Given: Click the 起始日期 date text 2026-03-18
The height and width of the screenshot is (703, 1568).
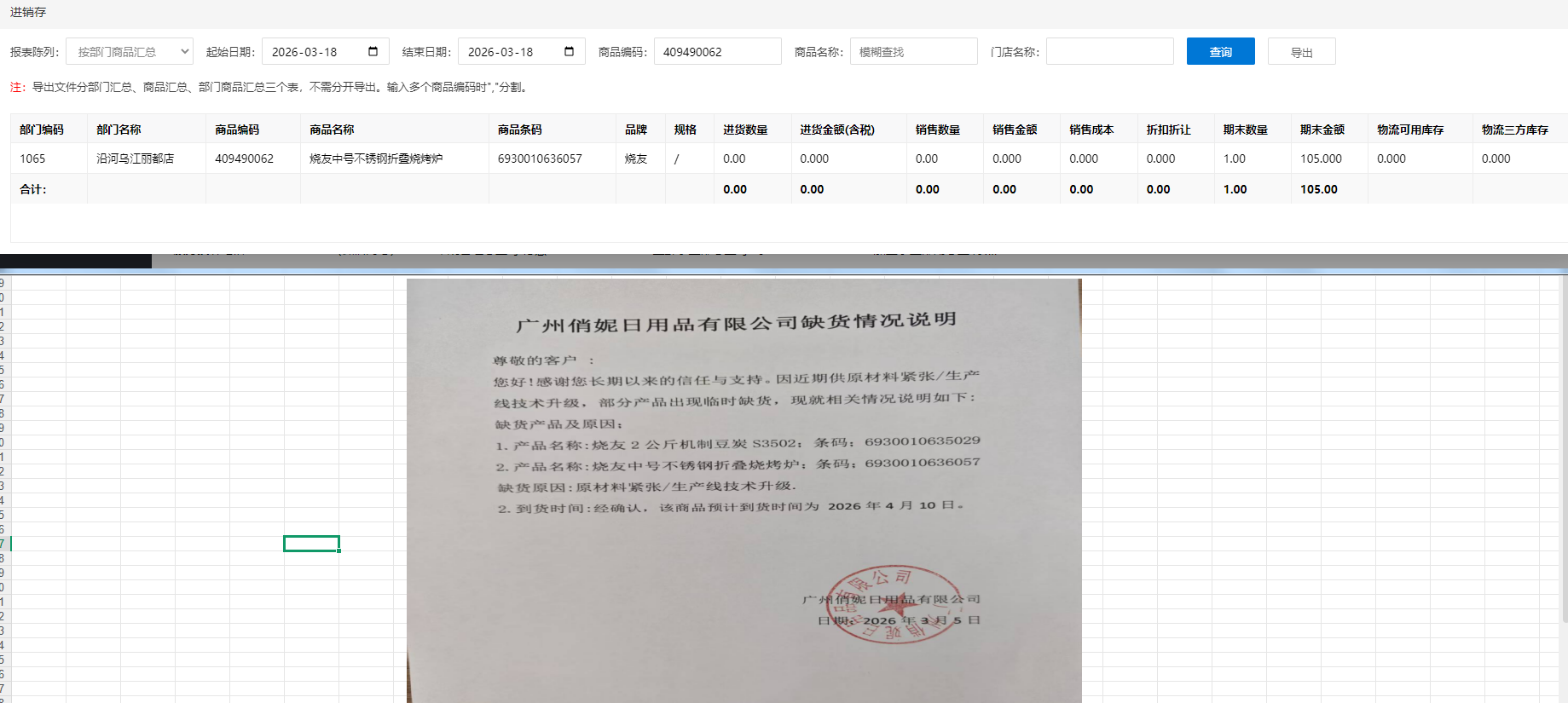Looking at the screenshot, I should tap(305, 52).
